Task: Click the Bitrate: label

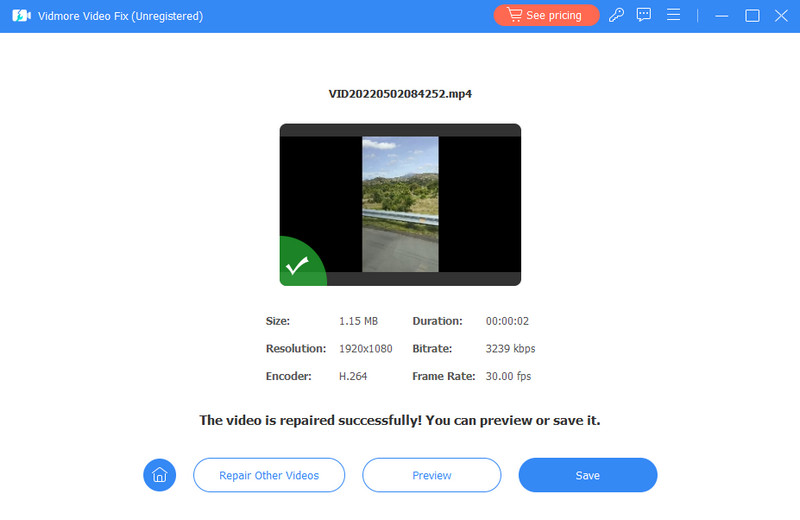Action: [432, 349]
